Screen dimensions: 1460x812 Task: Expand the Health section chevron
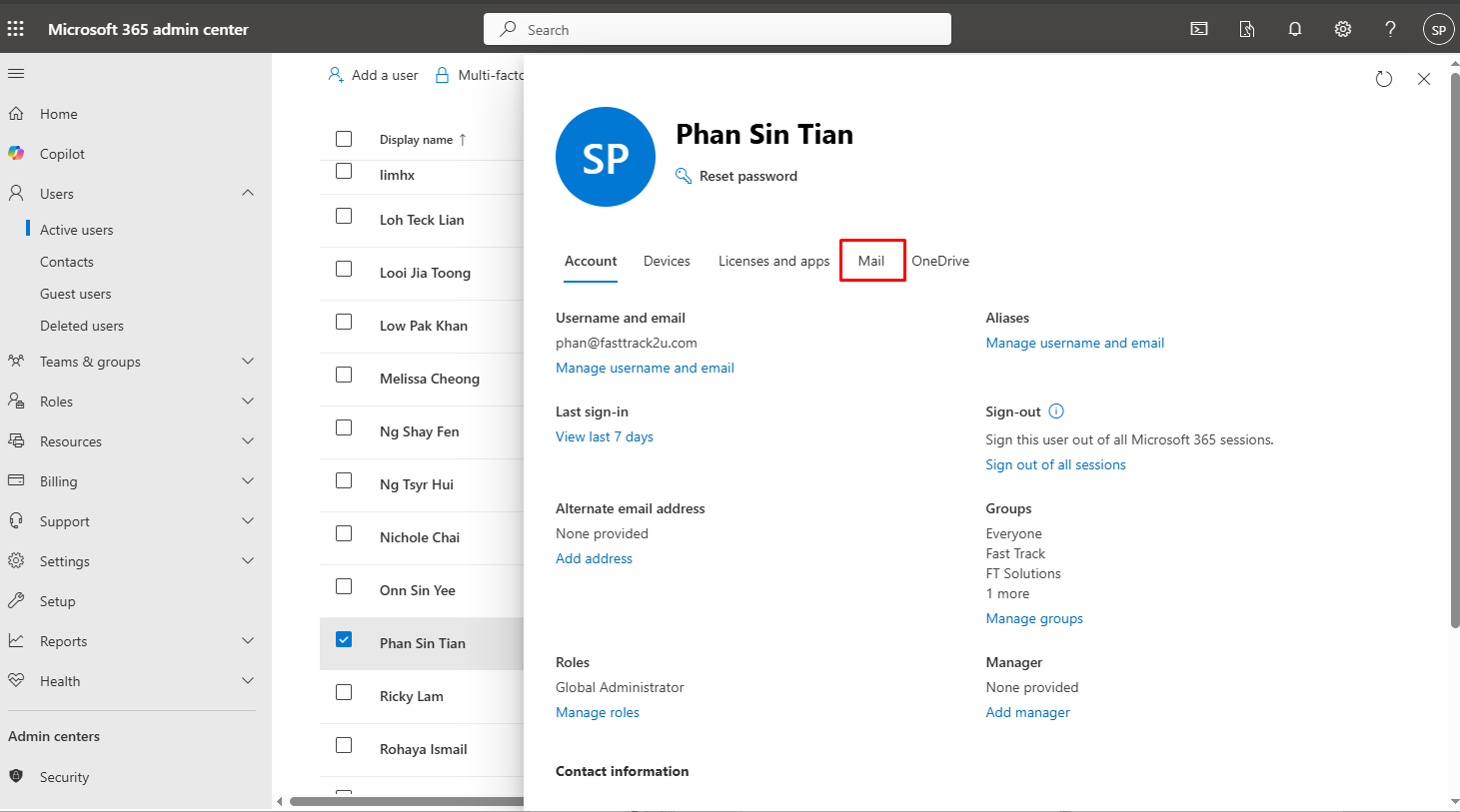[248, 680]
